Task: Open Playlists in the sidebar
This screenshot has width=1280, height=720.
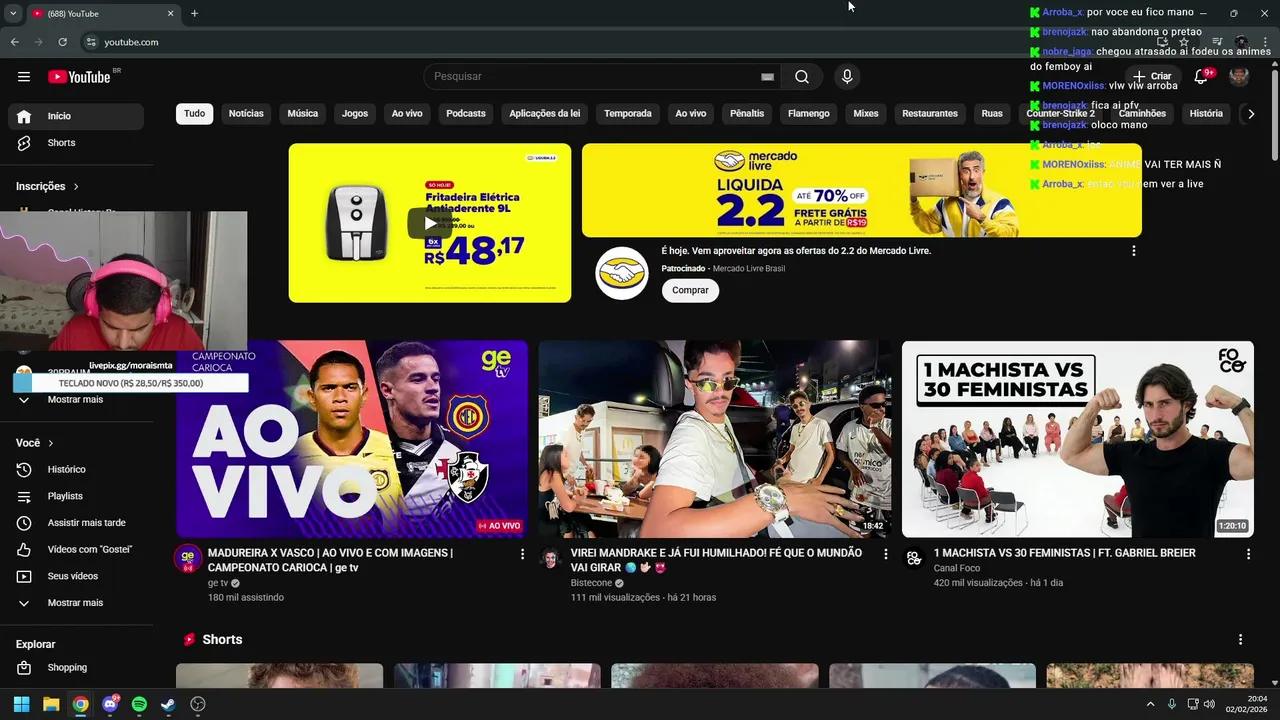Action: pyautogui.click(x=76, y=496)
